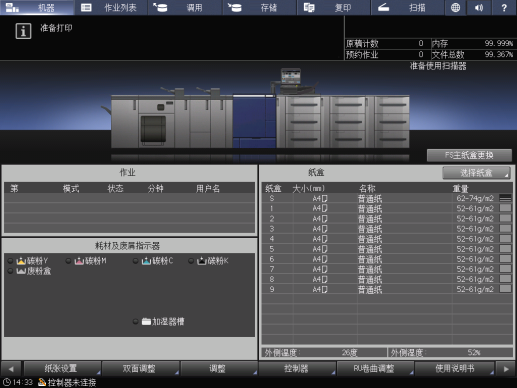This screenshot has height=388, width=517.
Task: Open the 机器 (Machine) tab
Action: coord(37,7)
